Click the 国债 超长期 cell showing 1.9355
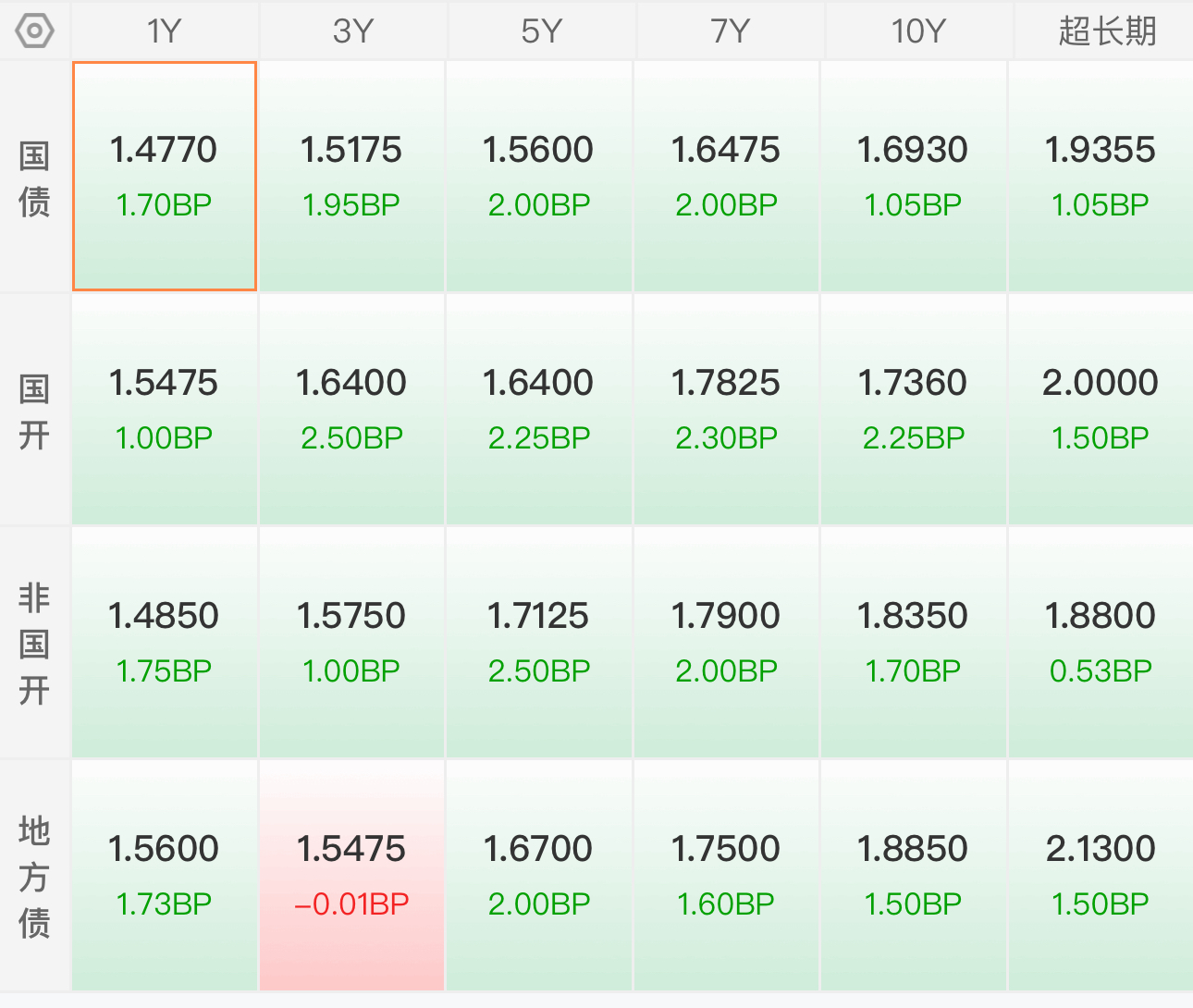Image resolution: width=1193 pixels, height=1008 pixels. point(1101,177)
